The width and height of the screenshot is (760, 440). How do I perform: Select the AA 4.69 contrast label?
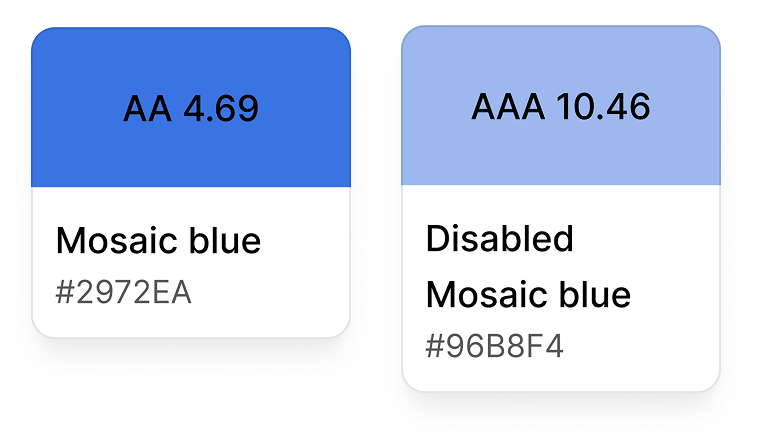click(191, 109)
